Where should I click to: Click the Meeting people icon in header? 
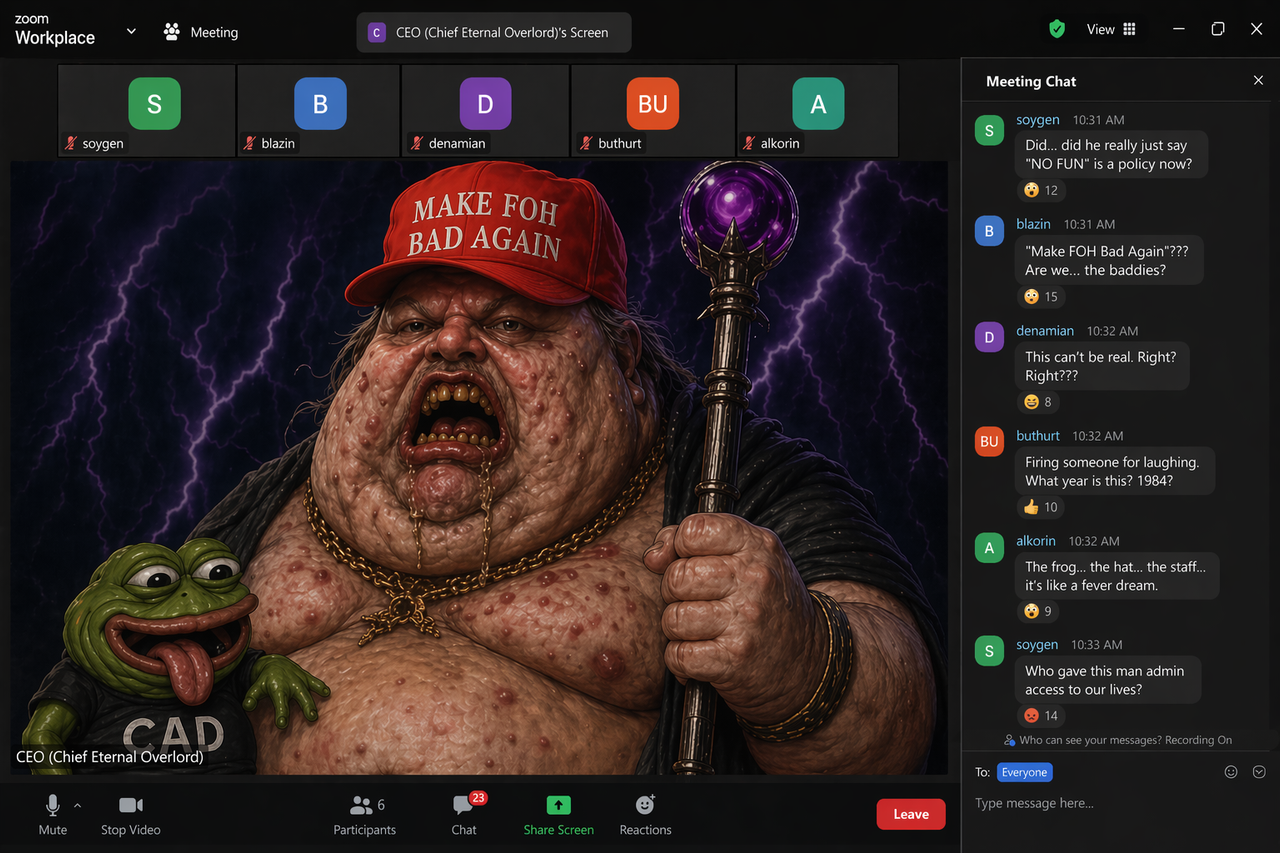pyautogui.click(x=172, y=32)
